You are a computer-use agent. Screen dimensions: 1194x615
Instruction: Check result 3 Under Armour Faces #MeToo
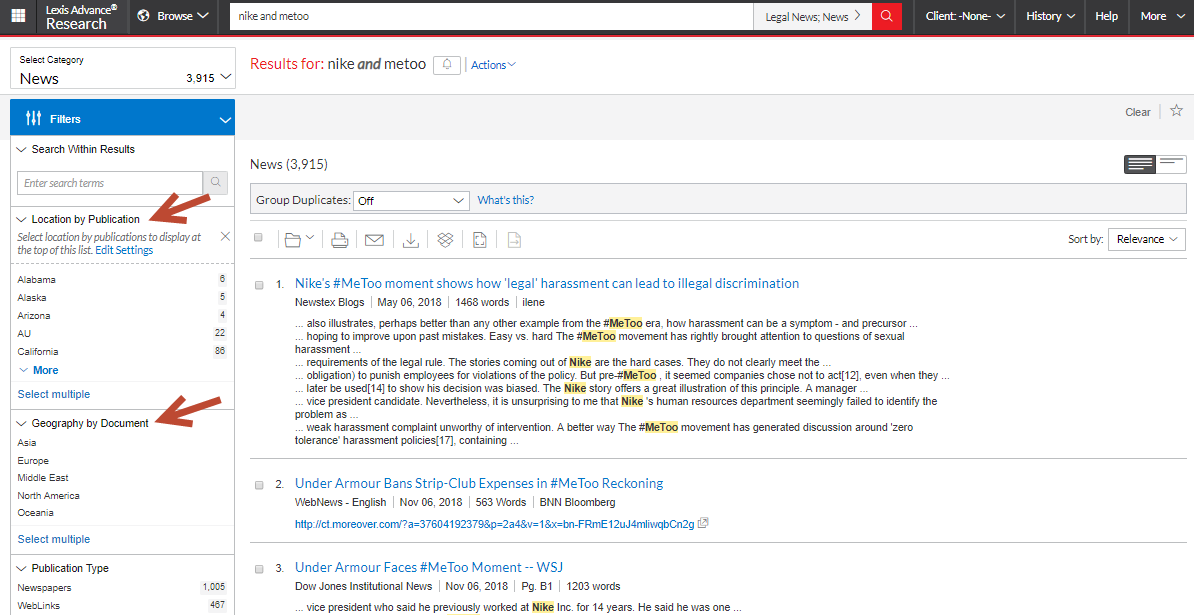pyautogui.click(x=259, y=569)
